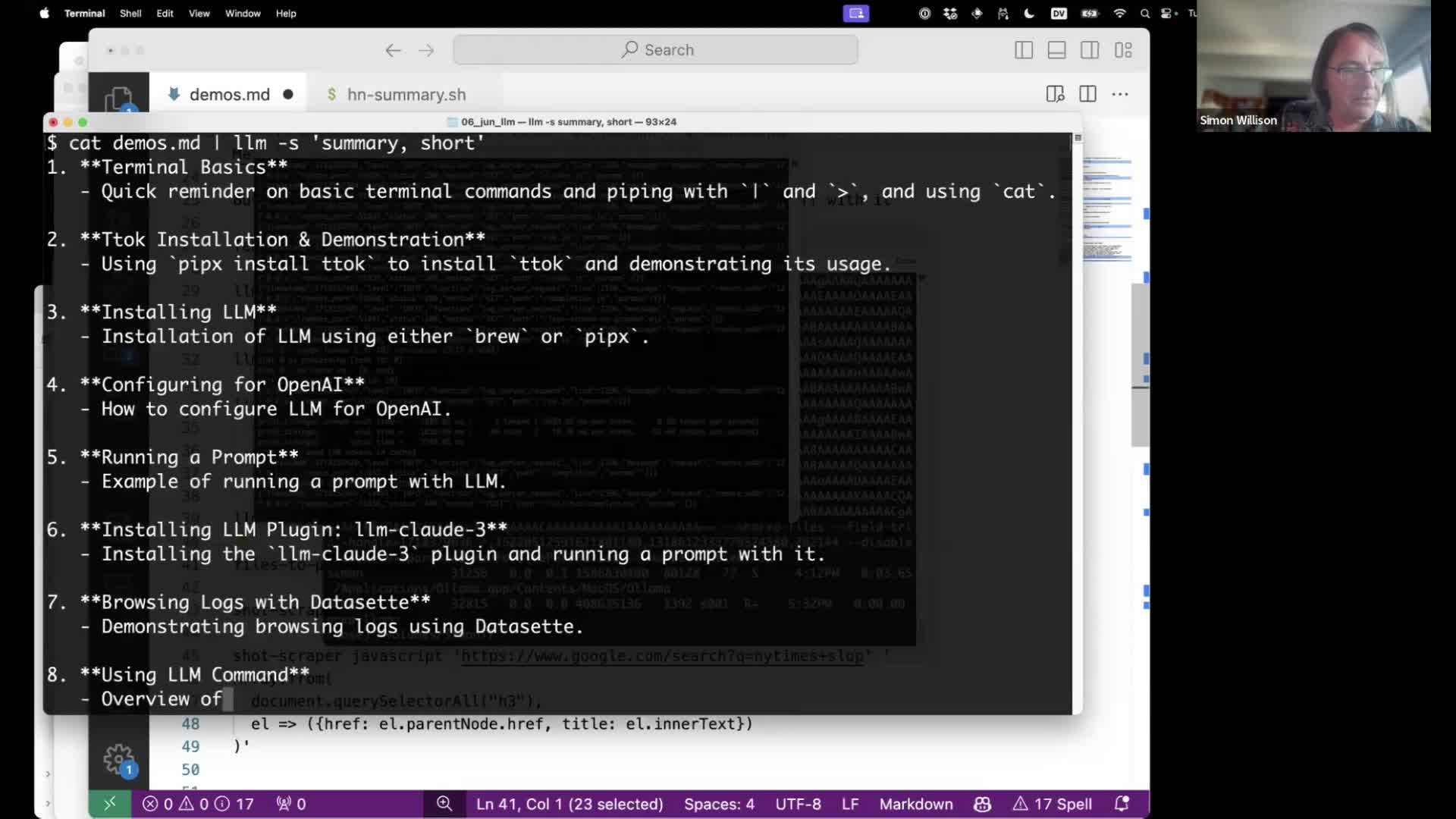Click the google.com search URL in editor
This screenshot has height=819, width=1456.
(x=661, y=656)
